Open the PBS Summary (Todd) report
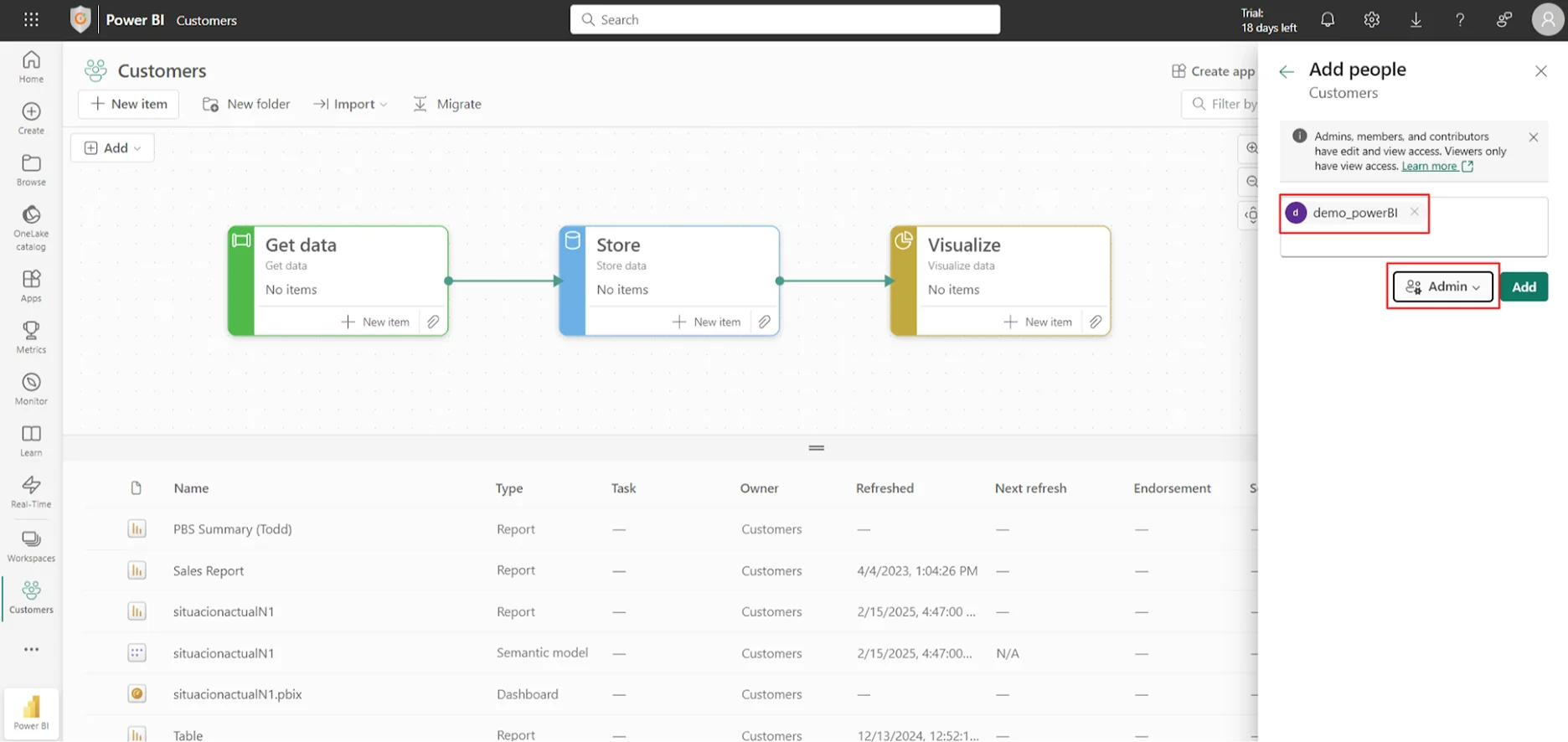The height and width of the screenshot is (742, 1568). pos(232,529)
